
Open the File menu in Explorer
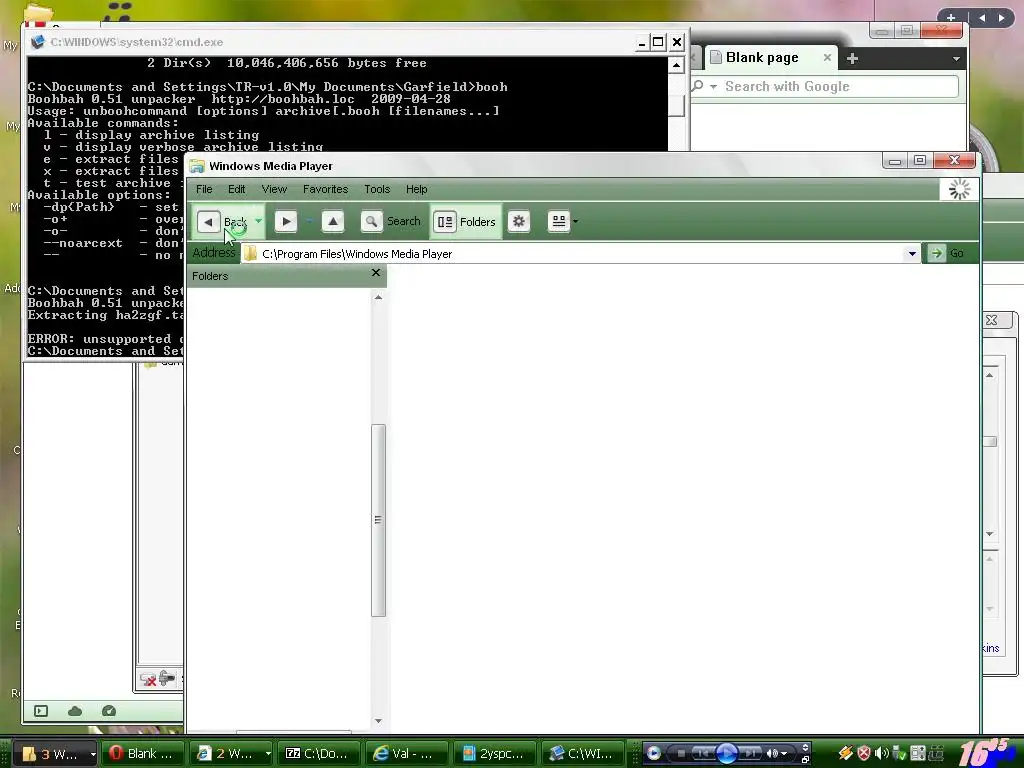tap(204, 189)
